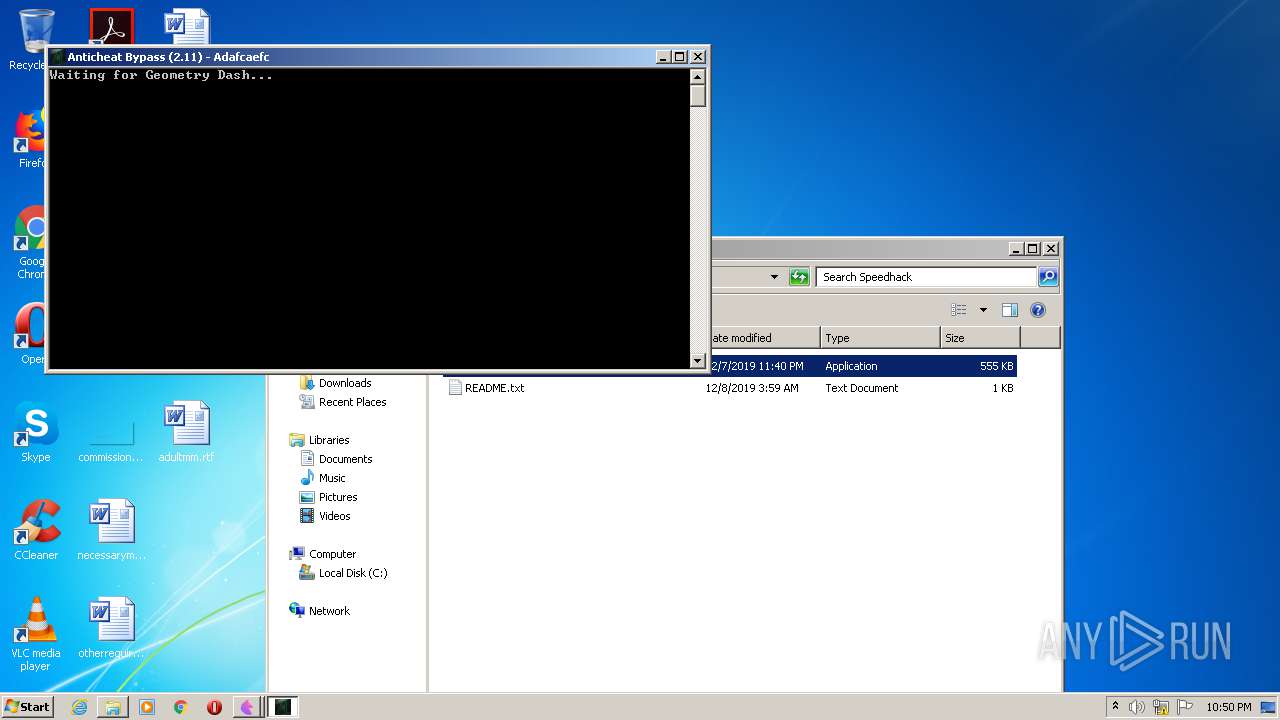The height and width of the screenshot is (720, 1280).
Task: Open the VLC media player desktop shortcut
Action: point(36,634)
